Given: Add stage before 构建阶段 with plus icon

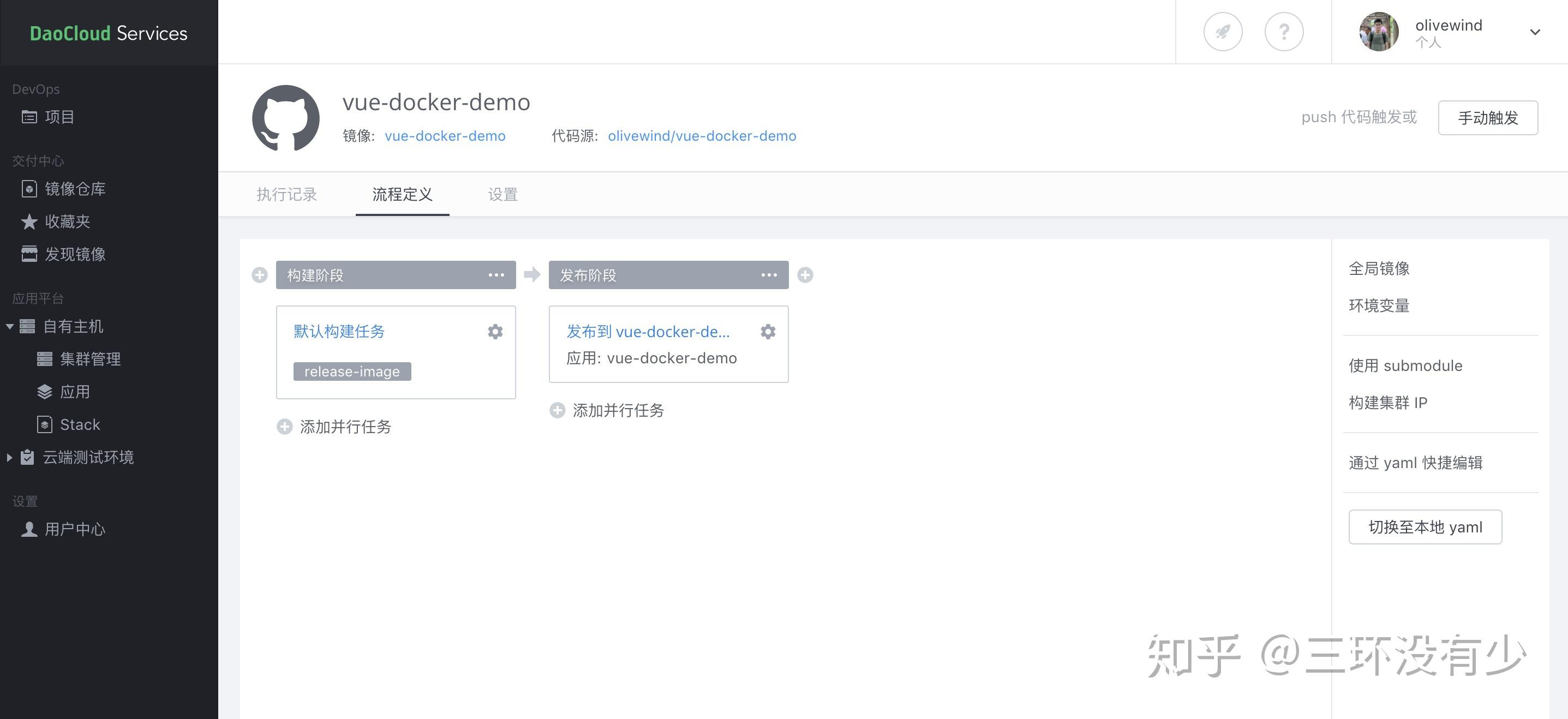Looking at the screenshot, I should 260,275.
